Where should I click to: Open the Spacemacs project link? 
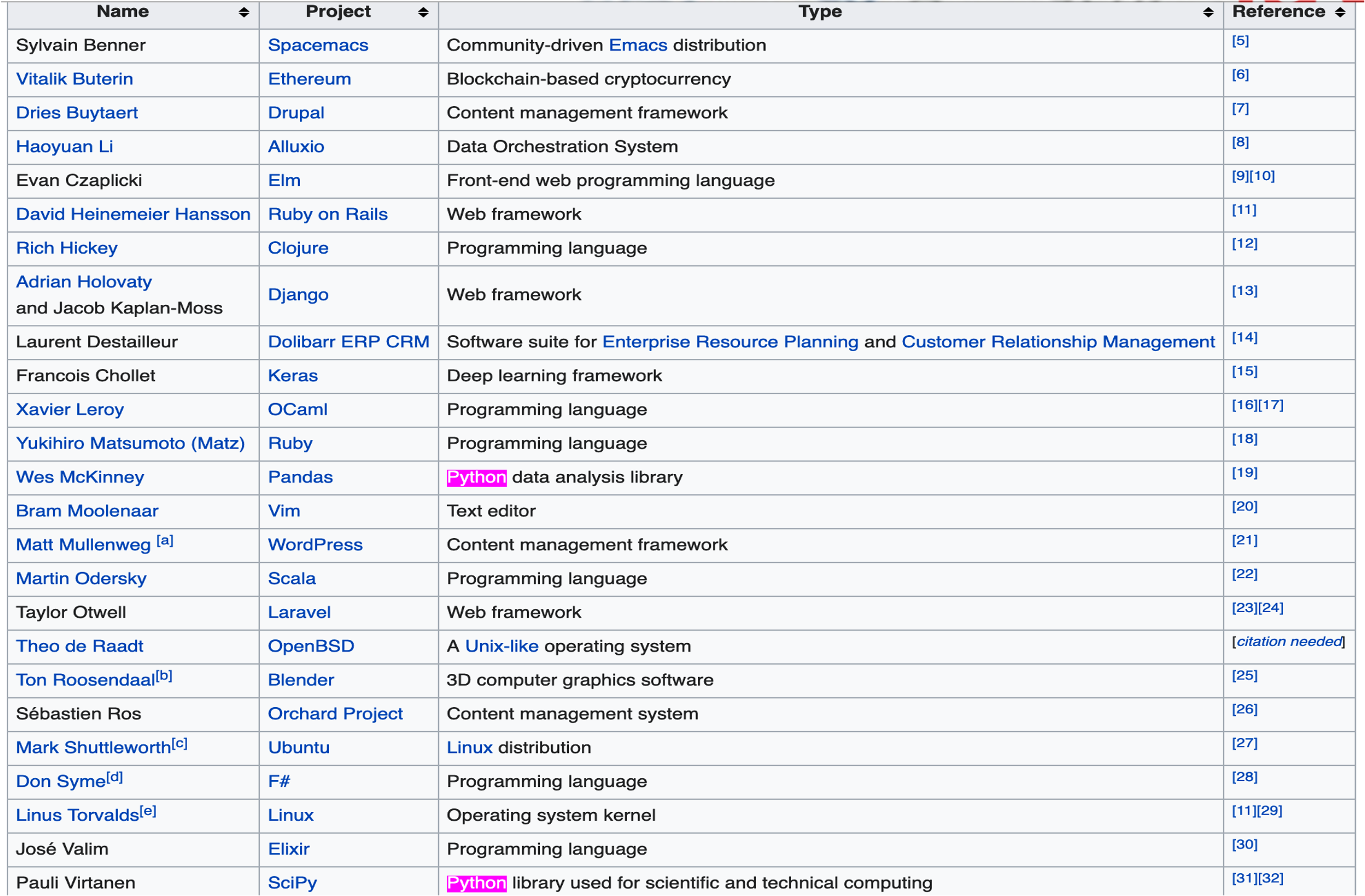pos(318,45)
